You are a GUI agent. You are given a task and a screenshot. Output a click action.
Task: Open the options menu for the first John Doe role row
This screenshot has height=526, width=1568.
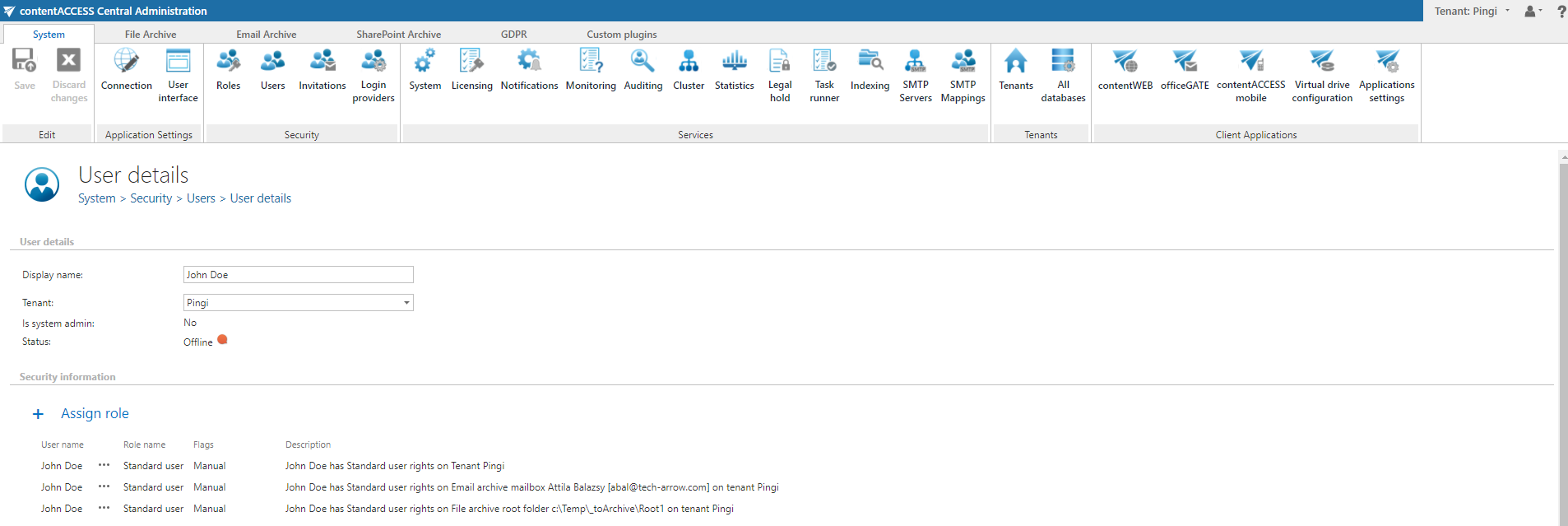click(x=104, y=466)
